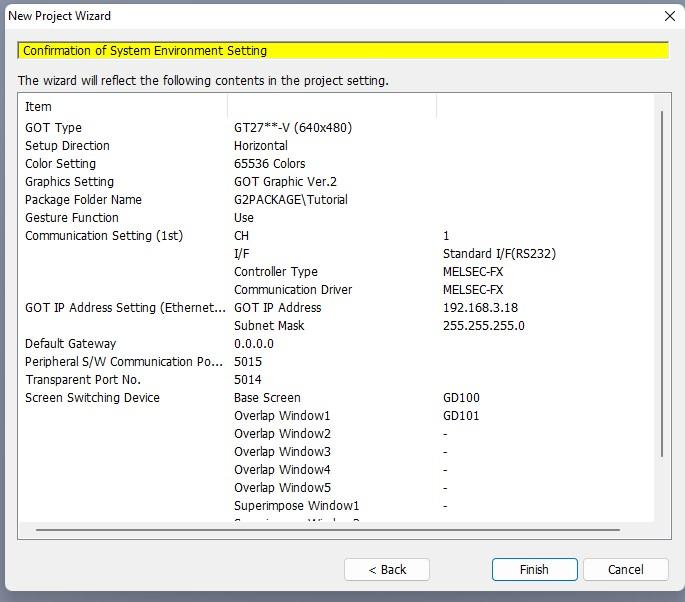Select the Package Folder Name row label
This screenshot has height=602, width=685.
[83, 200]
